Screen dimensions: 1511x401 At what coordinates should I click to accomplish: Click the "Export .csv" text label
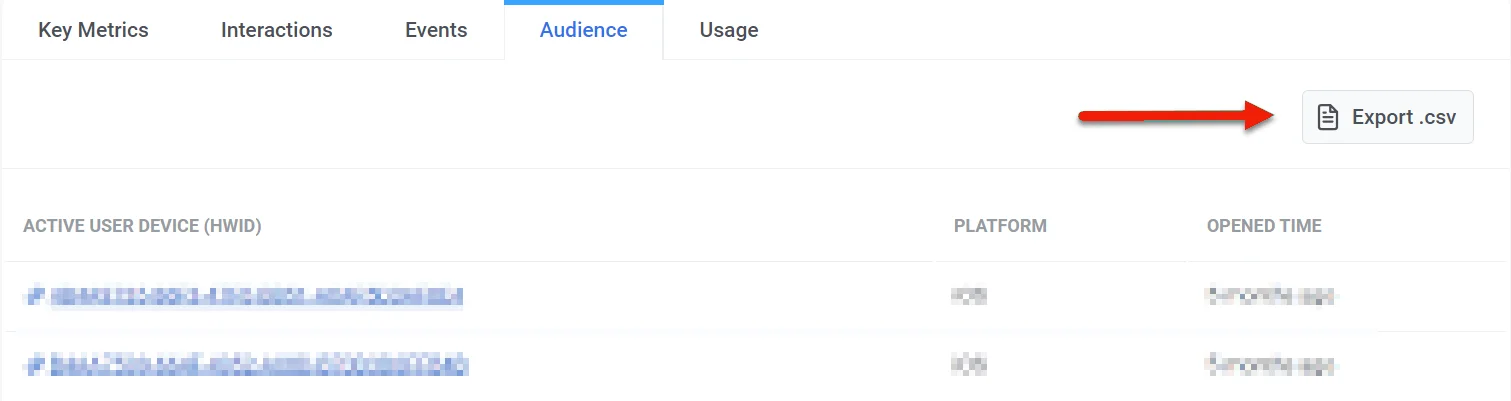[x=1404, y=117]
